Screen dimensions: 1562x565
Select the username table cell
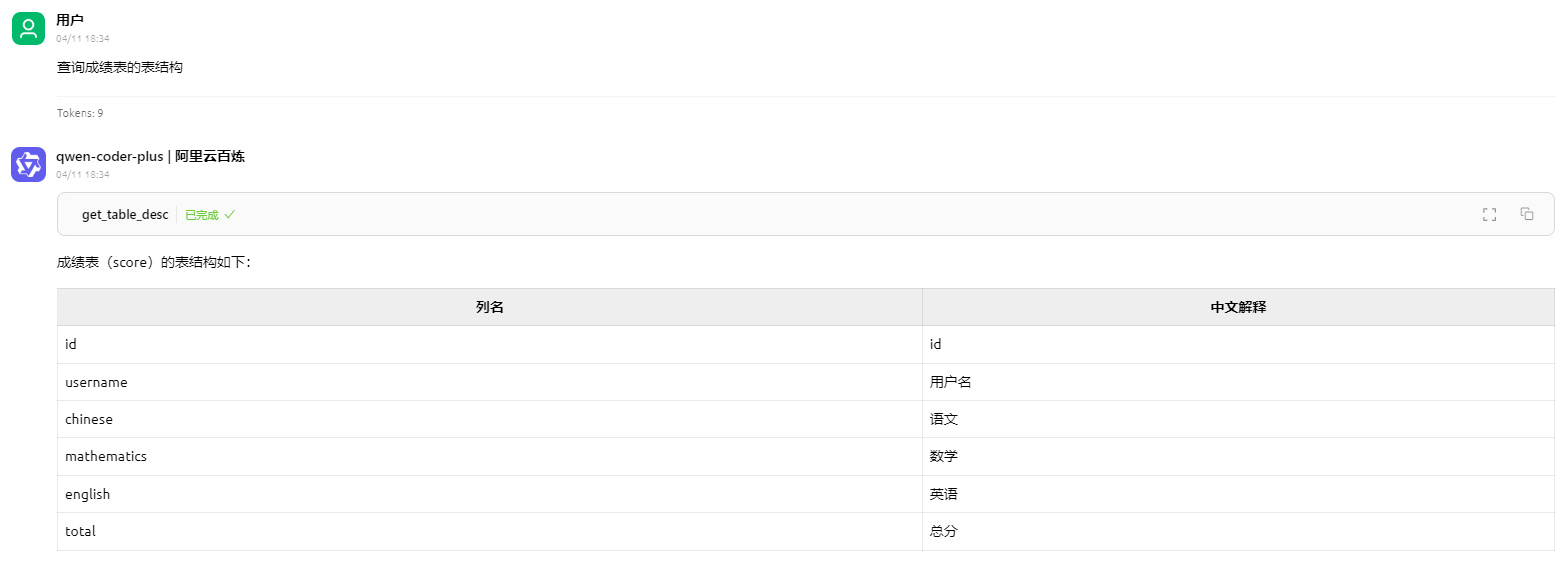[96, 382]
